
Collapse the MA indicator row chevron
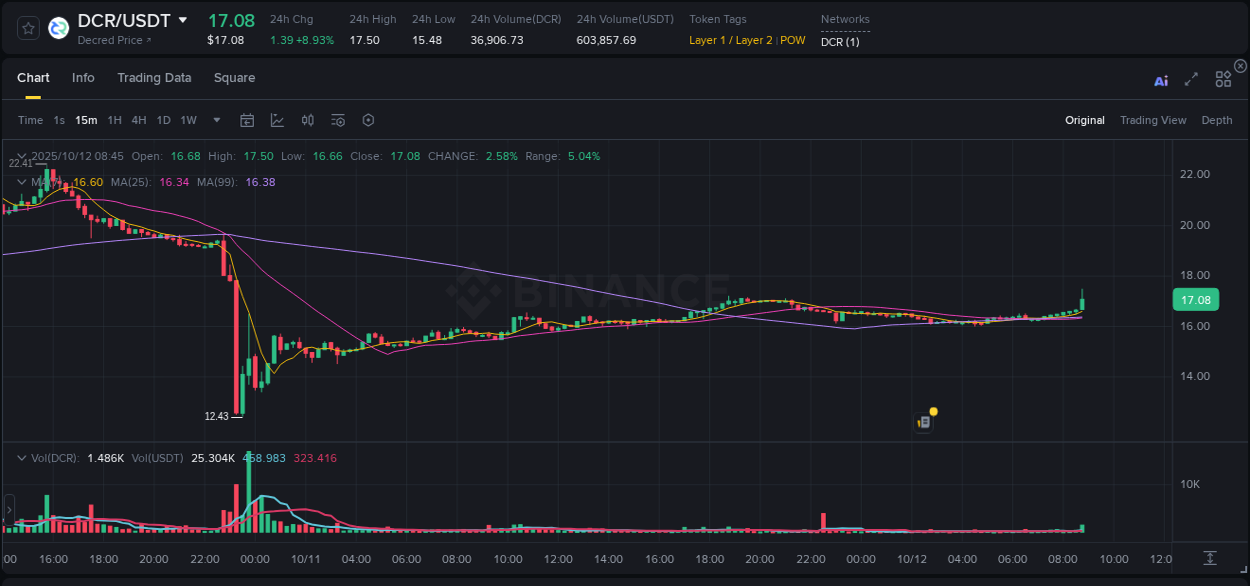click(x=21, y=182)
